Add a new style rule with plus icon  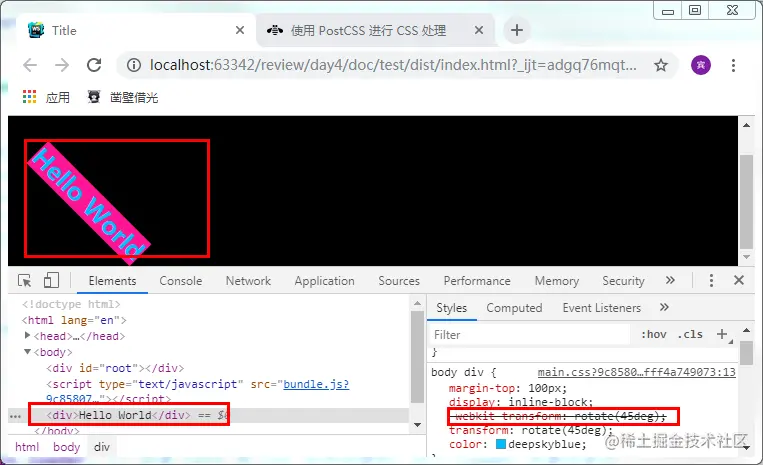pos(723,334)
